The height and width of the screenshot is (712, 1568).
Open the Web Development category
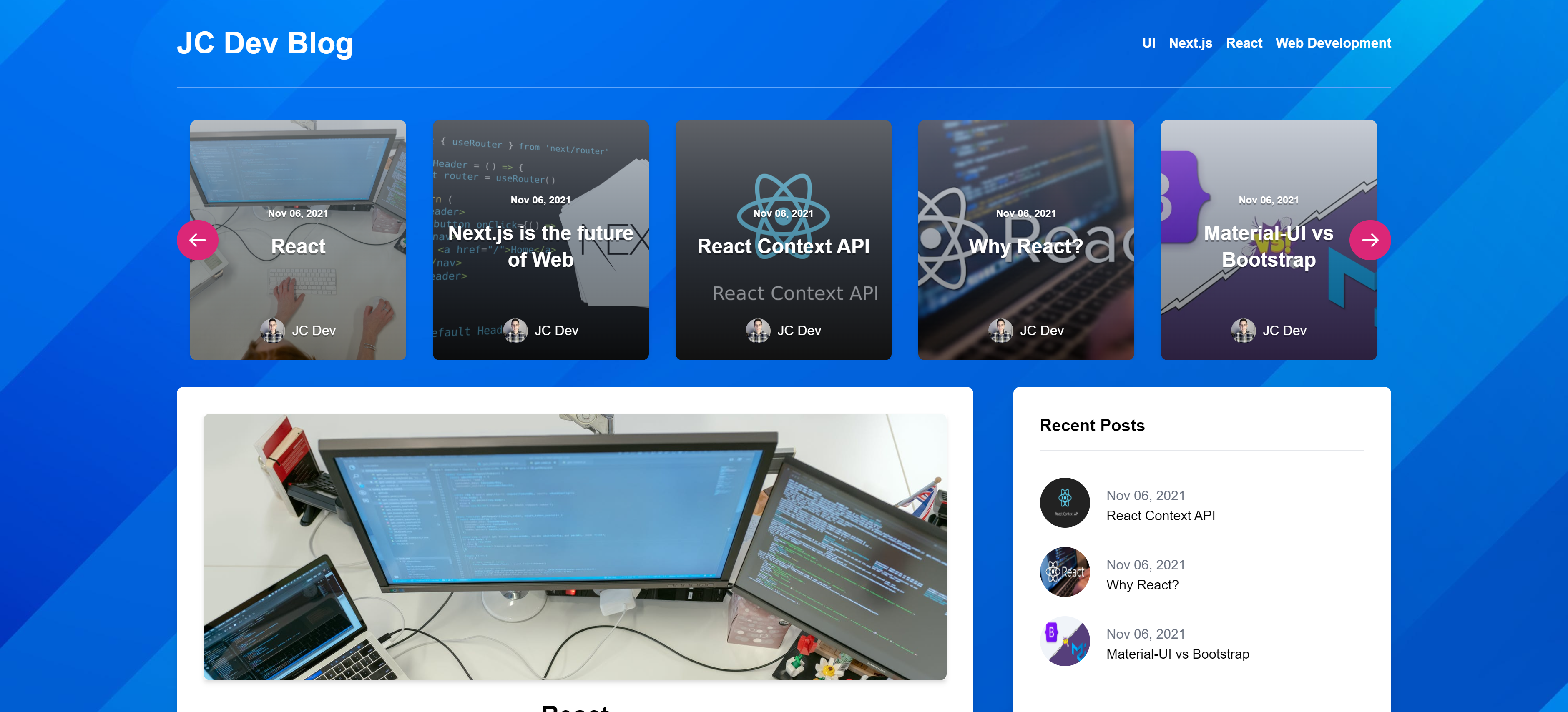pyautogui.click(x=1333, y=43)
